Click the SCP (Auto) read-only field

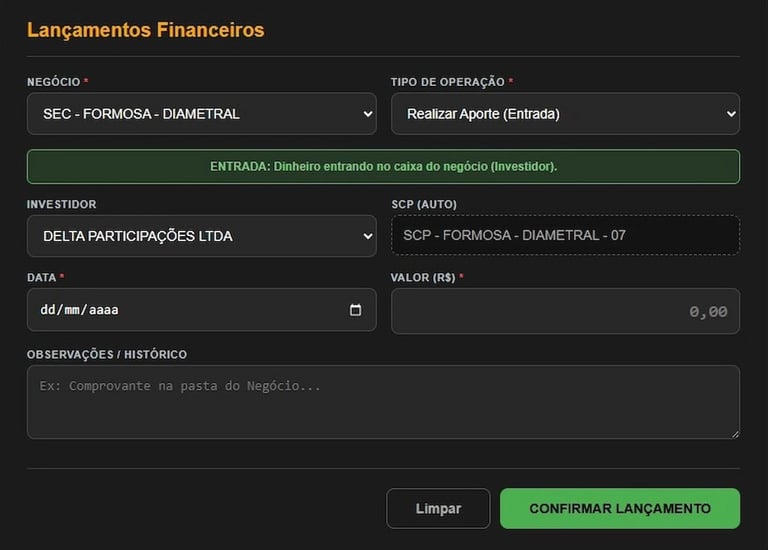coord(565,236)
